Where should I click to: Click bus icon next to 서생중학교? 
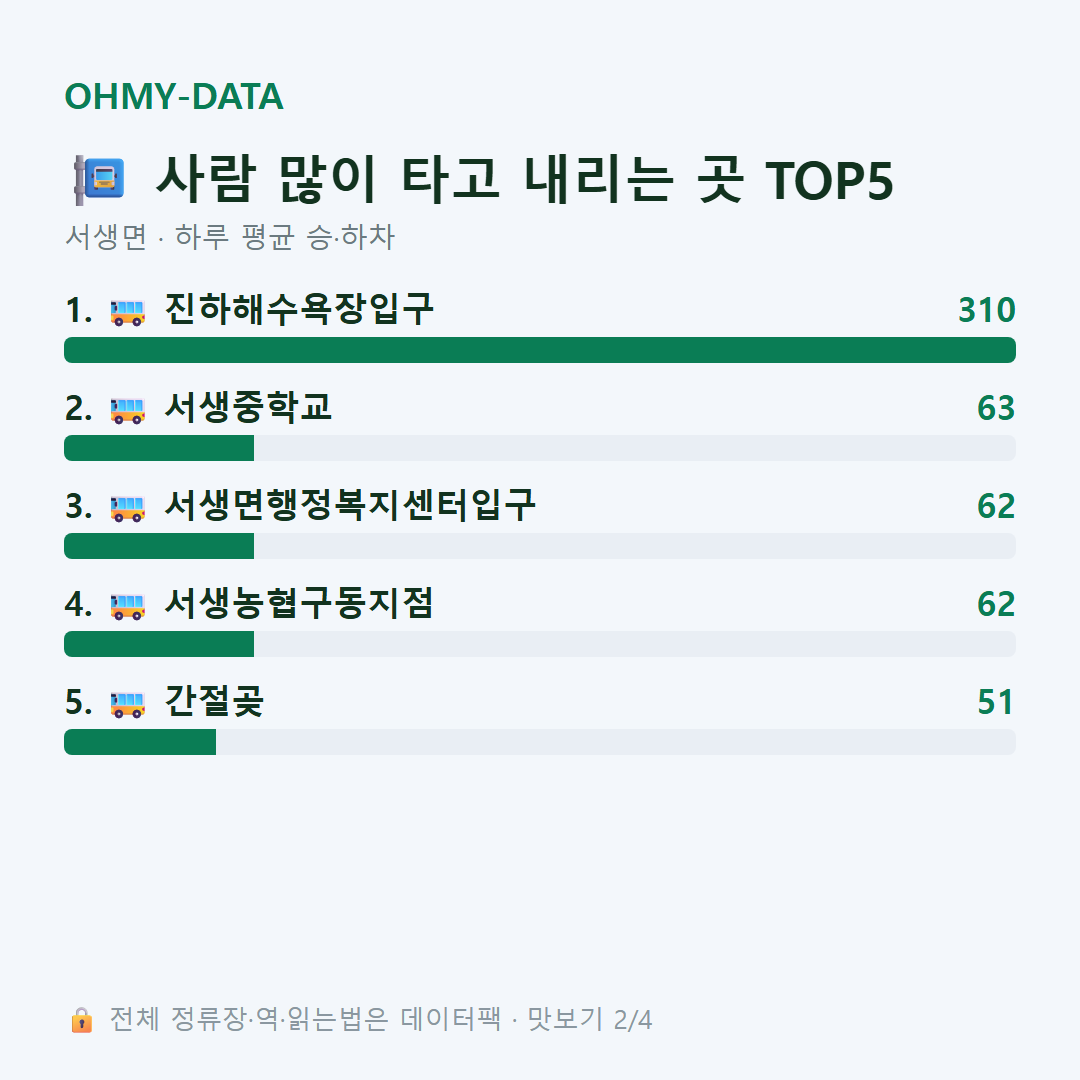click(x=127, y=411)
